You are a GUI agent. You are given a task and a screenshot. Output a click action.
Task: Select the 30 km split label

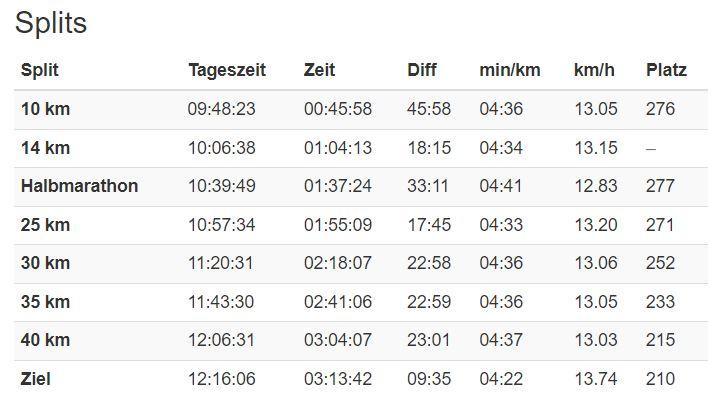45,263
